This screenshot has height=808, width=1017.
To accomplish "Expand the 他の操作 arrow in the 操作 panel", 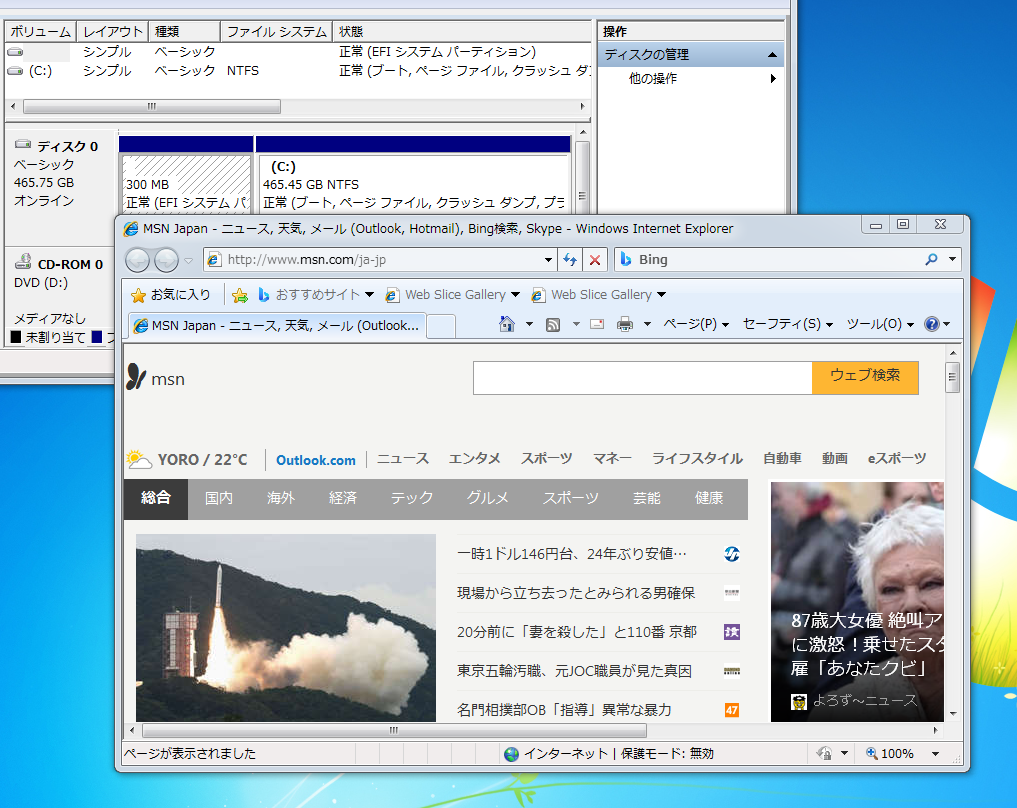I will pyautogui.click(x=773, y=76).
